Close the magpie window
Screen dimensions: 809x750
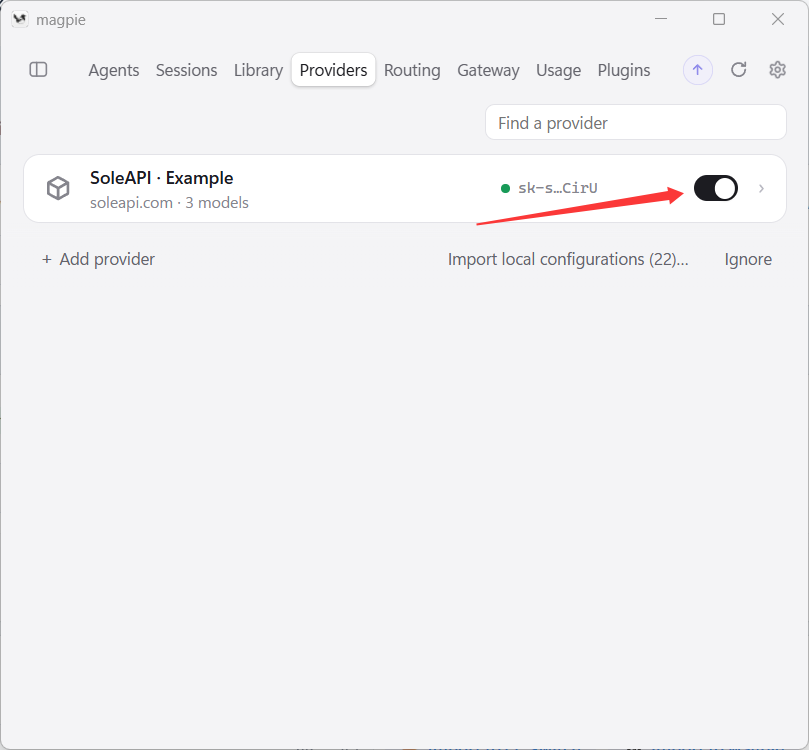[778, 19]
